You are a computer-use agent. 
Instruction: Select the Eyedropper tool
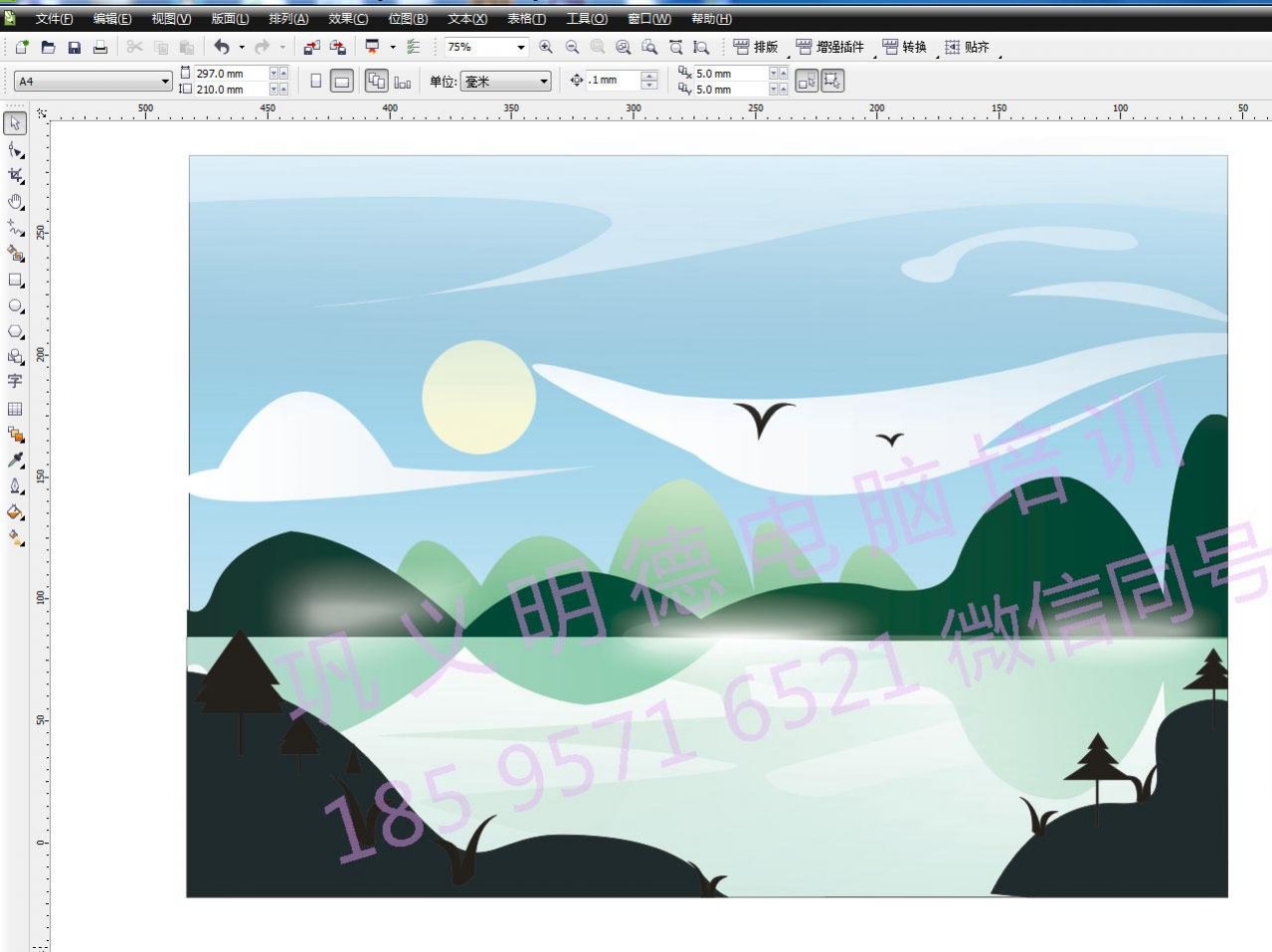point(15,461)
